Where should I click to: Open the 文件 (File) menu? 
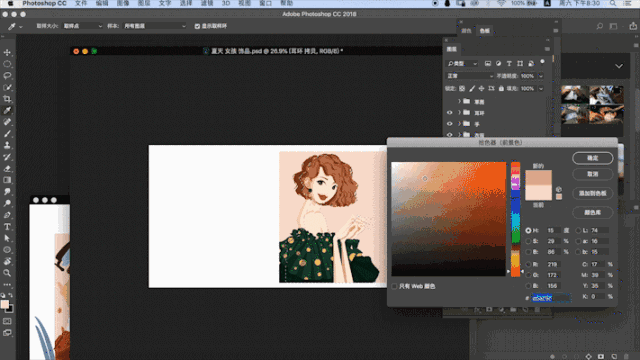[81, 3]
